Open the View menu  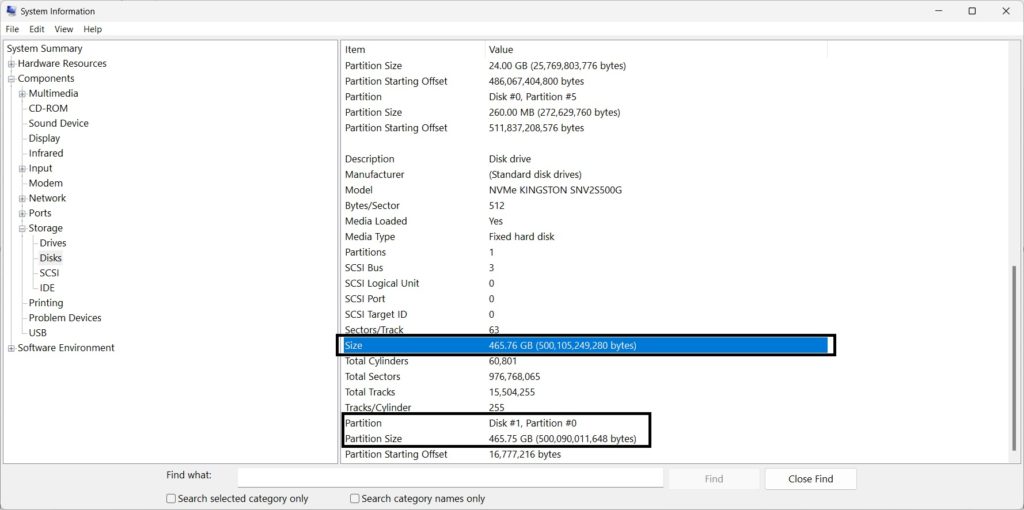tap(64, 29)
